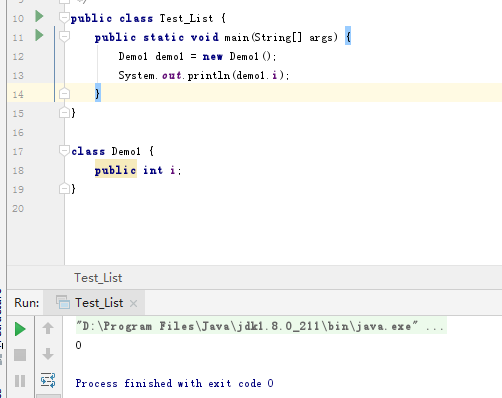The image size is (502, 398).
Task: Collapse the Test_List class fold marker
Action: tap(64, 17)
